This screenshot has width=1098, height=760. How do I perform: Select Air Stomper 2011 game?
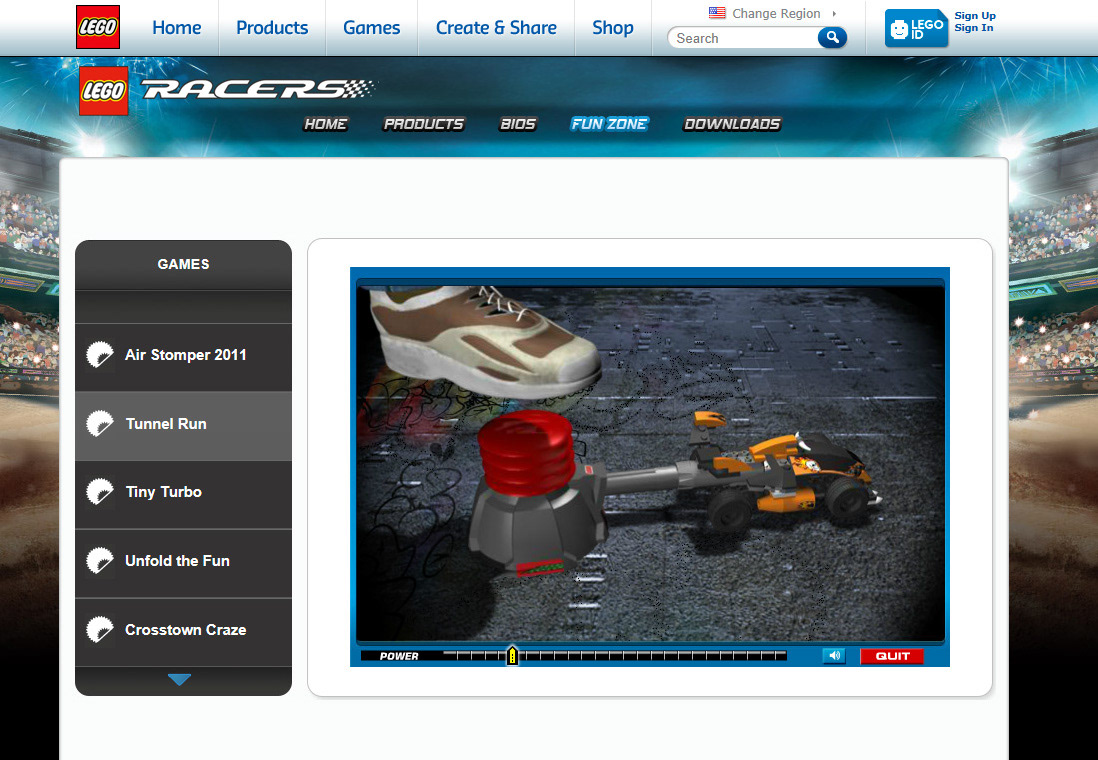click(183, 355)
